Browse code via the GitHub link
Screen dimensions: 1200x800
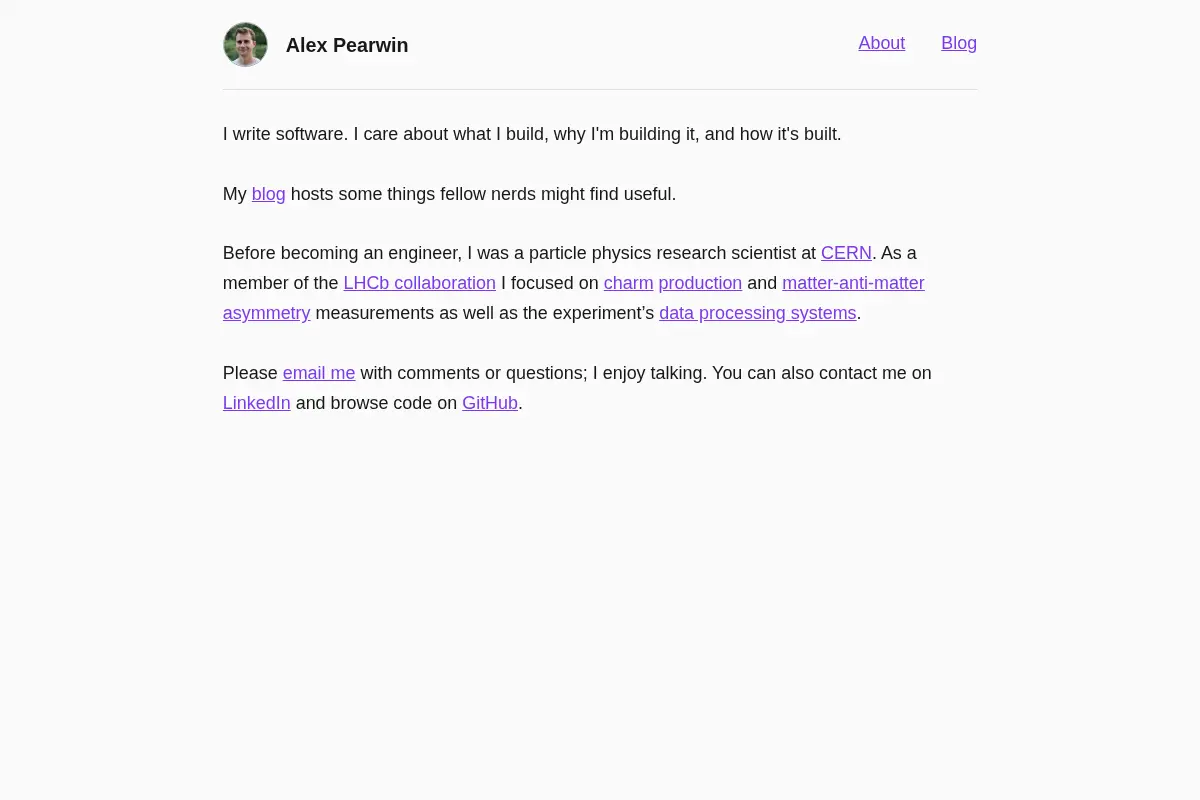tap(490, 403)
